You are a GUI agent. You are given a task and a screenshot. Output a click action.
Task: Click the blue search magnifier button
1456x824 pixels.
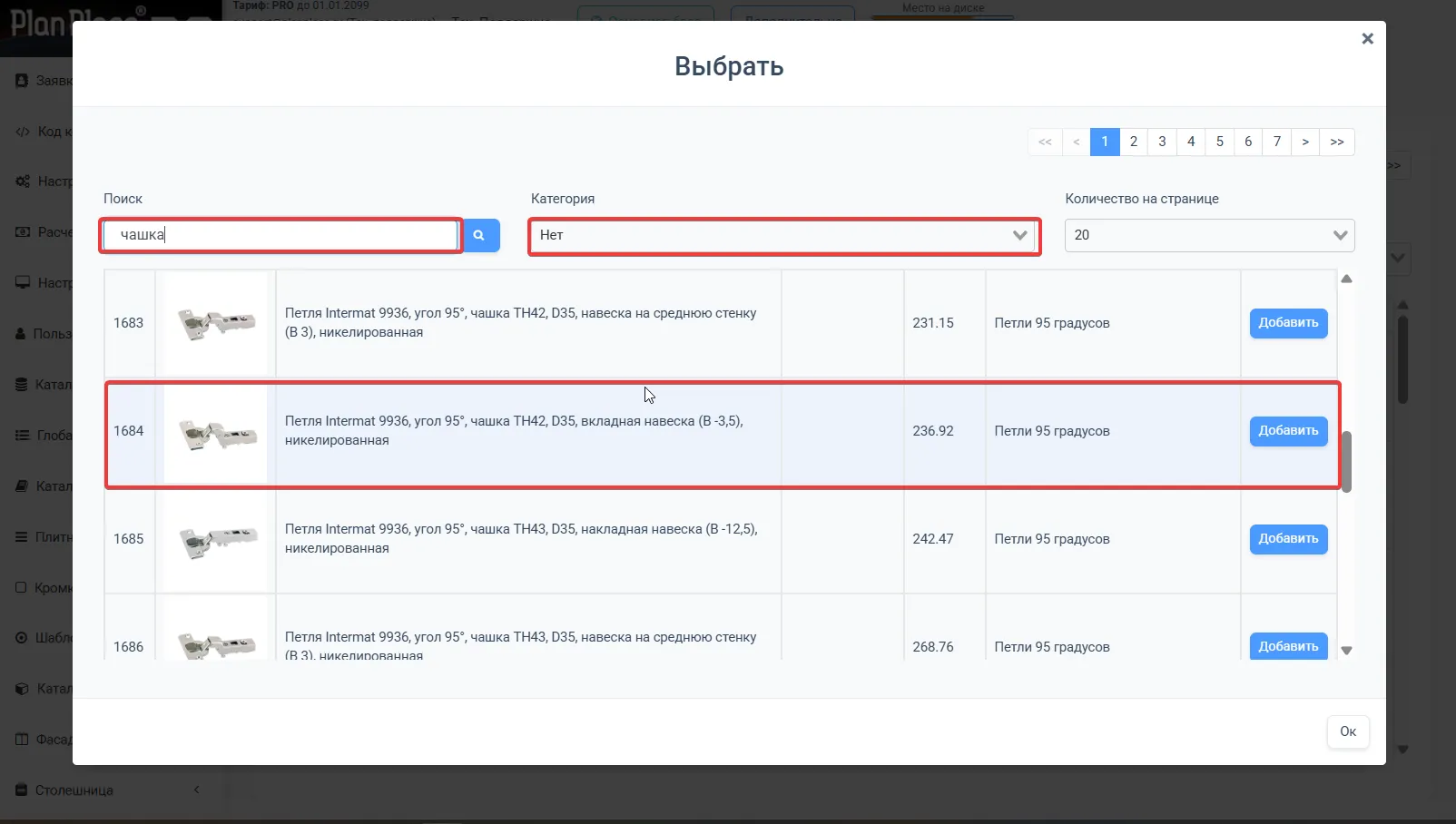(481, 235)
